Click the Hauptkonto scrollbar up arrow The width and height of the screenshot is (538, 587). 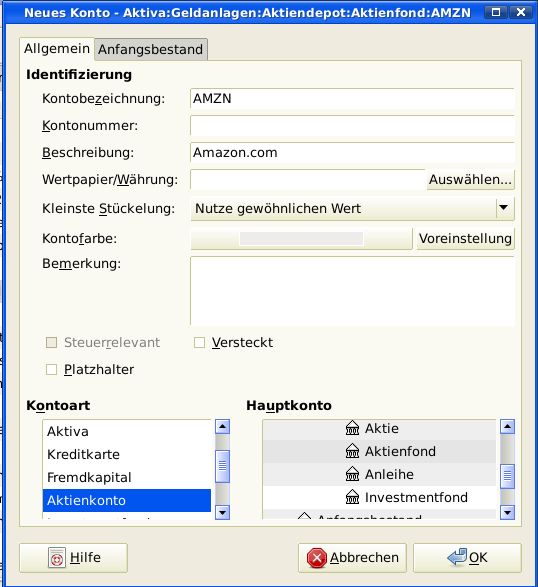coord(507,427)
